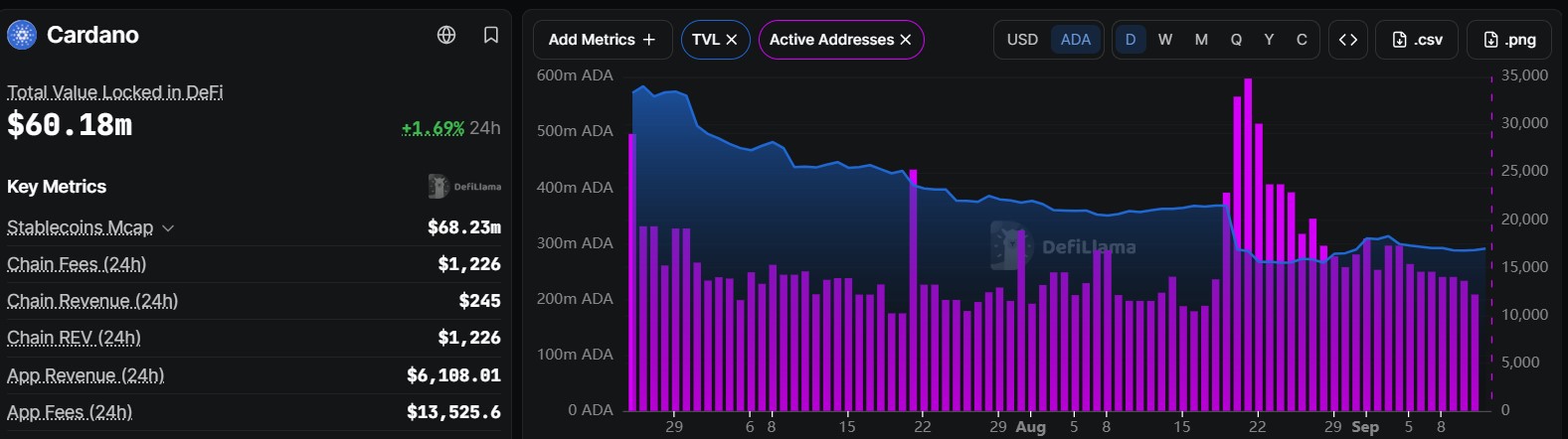This screenshot has width=1568, height=439.
Task: Click the Key Metrics heading
Action: tap(57, 187)
